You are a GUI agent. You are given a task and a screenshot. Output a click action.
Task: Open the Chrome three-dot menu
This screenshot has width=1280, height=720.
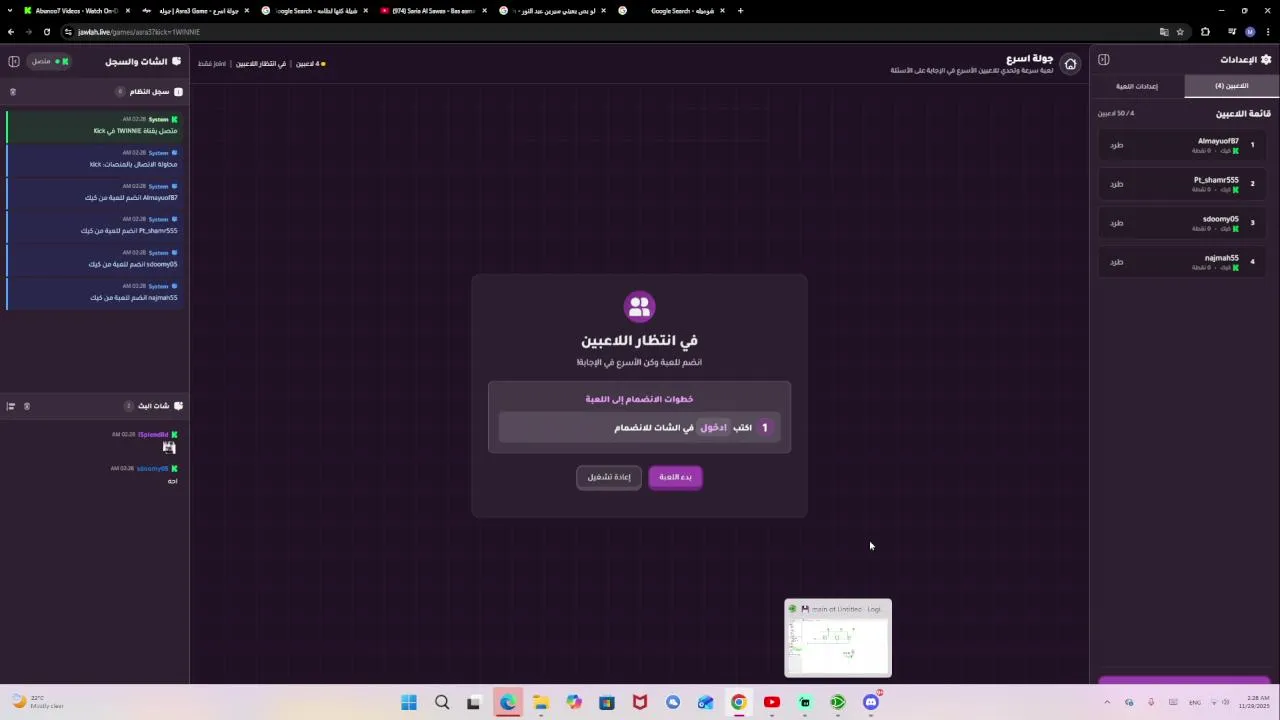point(1267,32)
